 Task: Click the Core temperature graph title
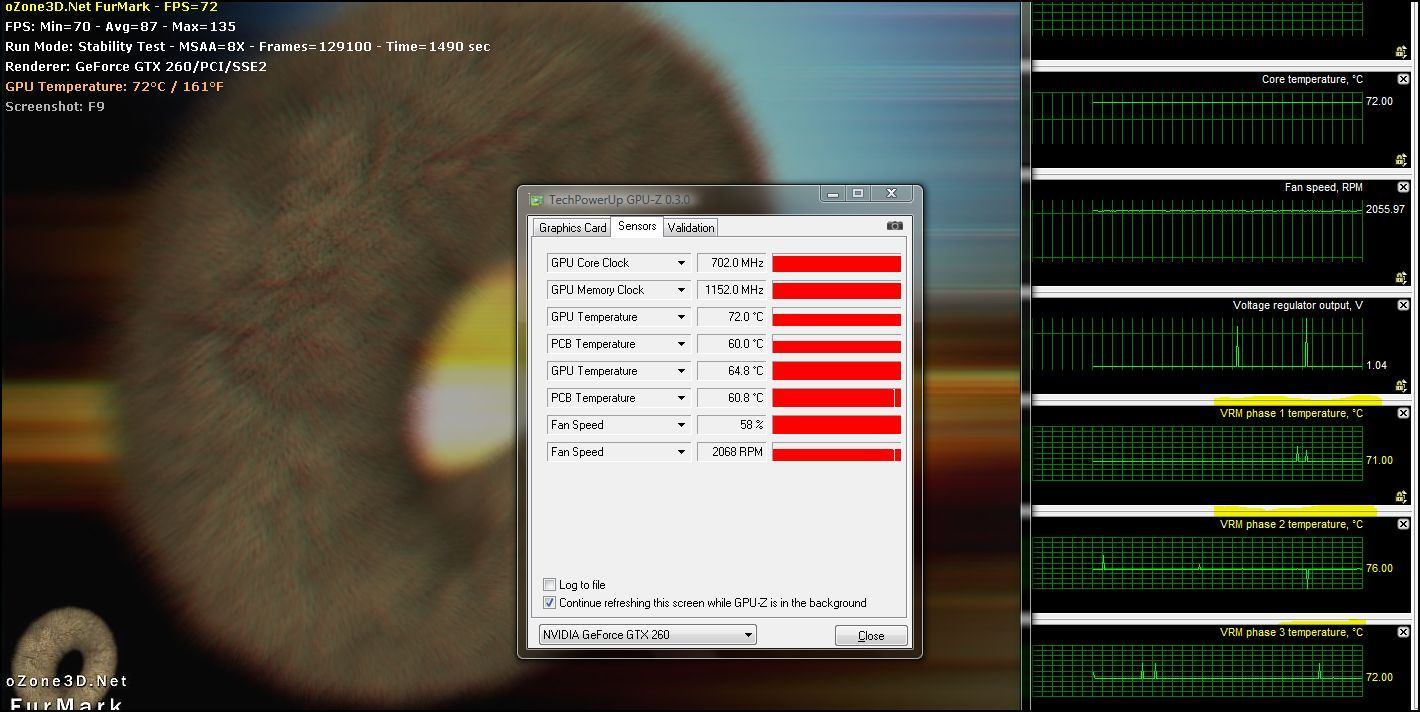pos(1312,79)
